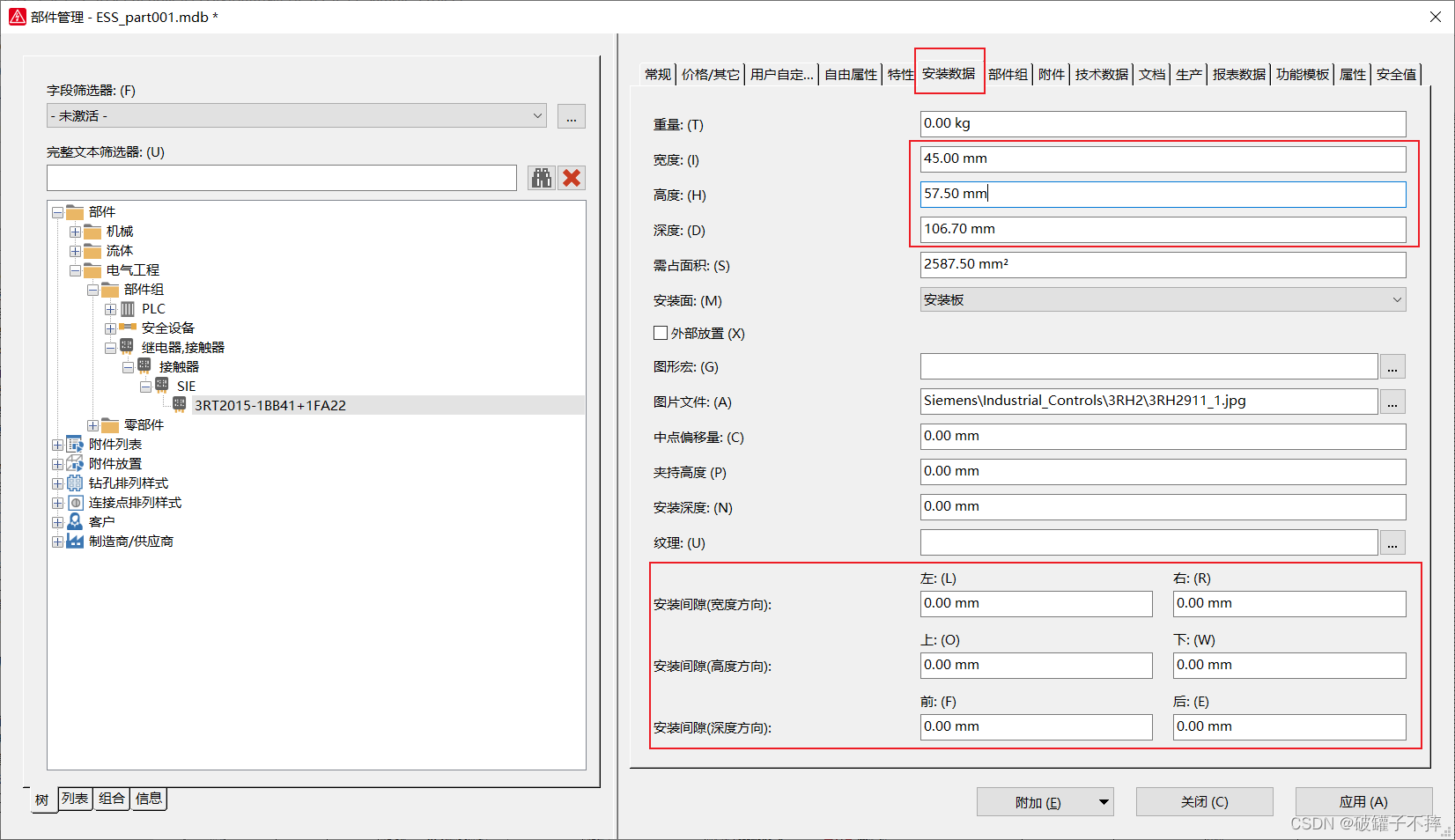Click the 连接点排列样式 icon
The height and width of the screenshot is (840, 1455).
[x=76, y=503]
